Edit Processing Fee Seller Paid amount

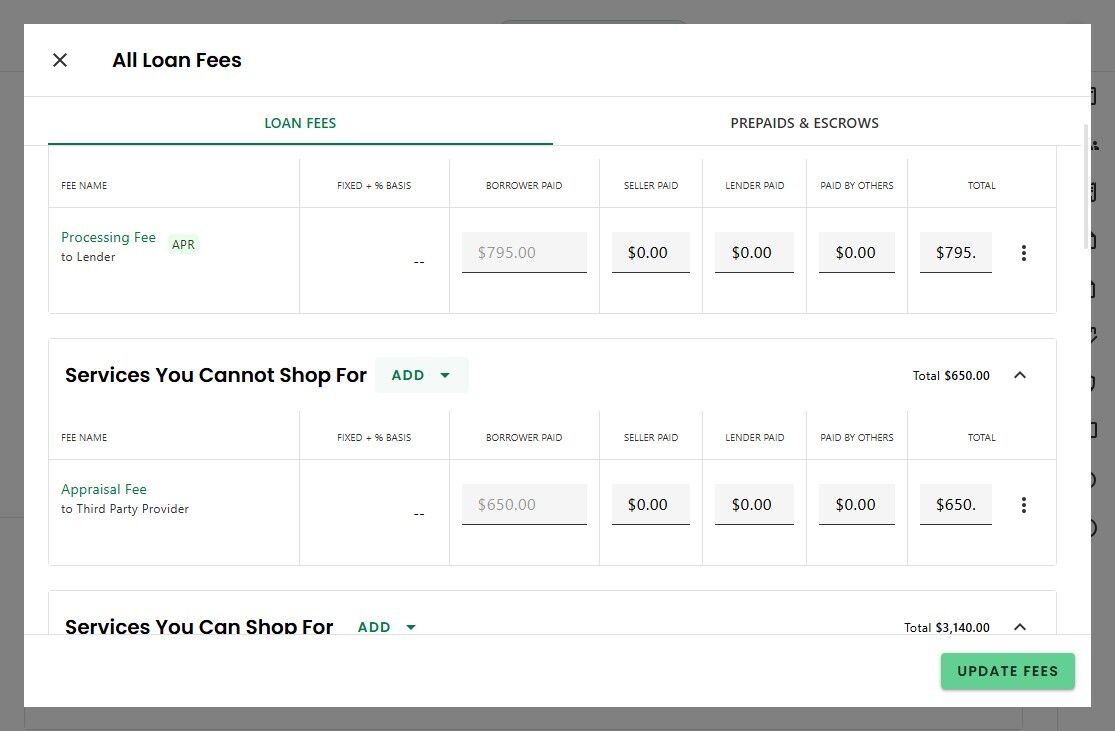pyautogui.click(x=650, y=253)
